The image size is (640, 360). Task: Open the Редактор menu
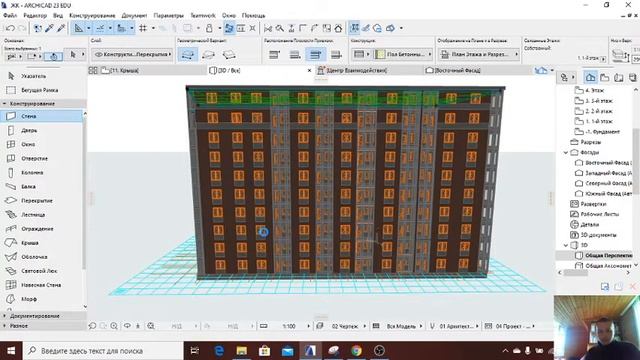pos(35,16)
